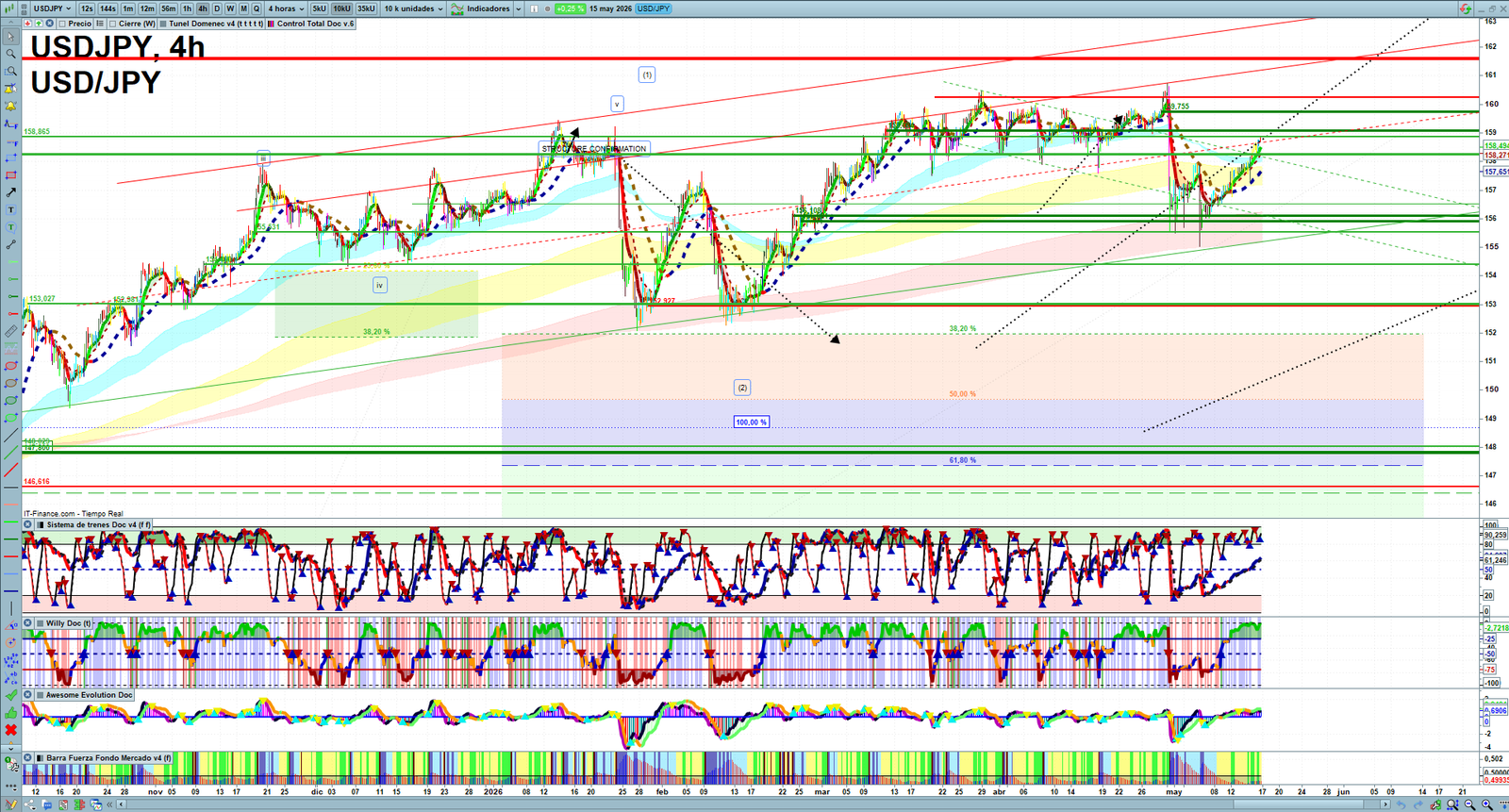The image size is (1509, 812).
Task: Select the Q quarterly timeframe
Action: pyautogui.click(x=256, y=8)
